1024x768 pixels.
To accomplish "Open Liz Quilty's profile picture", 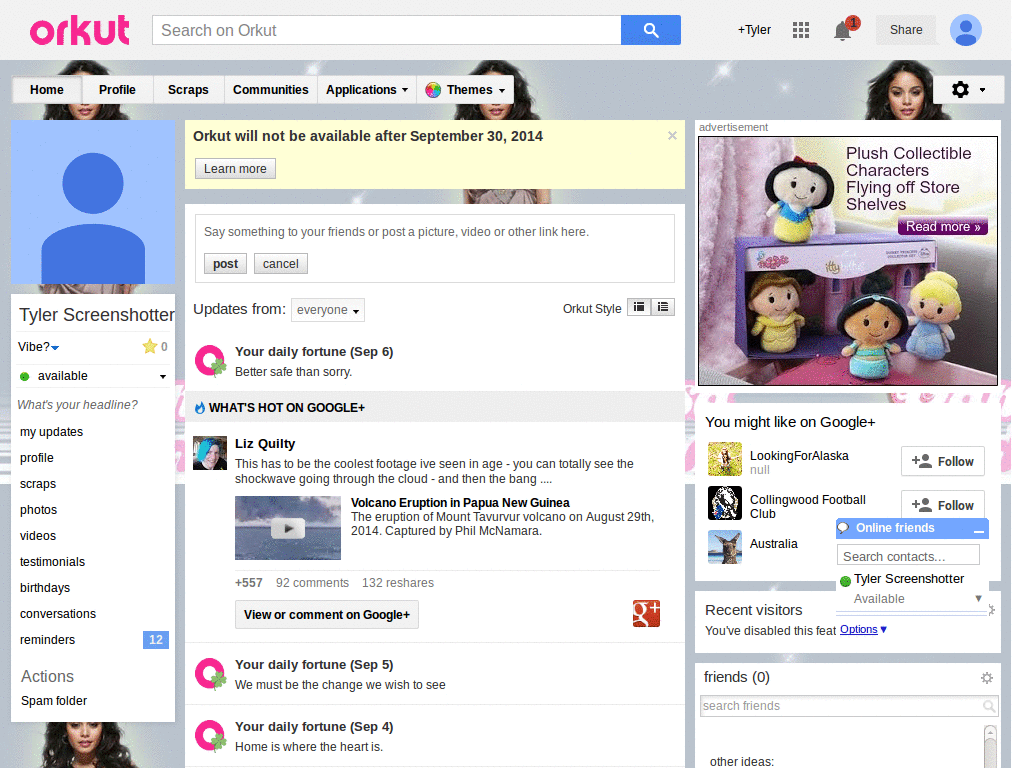I will [210, 453].
